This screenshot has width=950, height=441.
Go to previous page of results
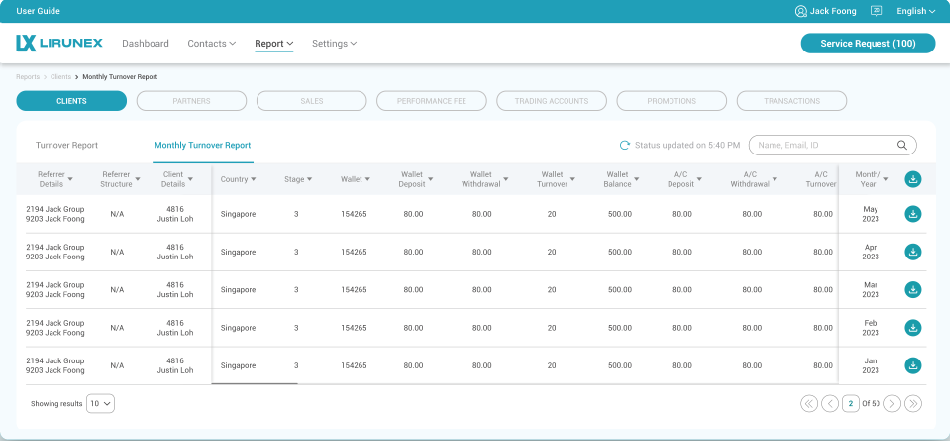[830, 403]
